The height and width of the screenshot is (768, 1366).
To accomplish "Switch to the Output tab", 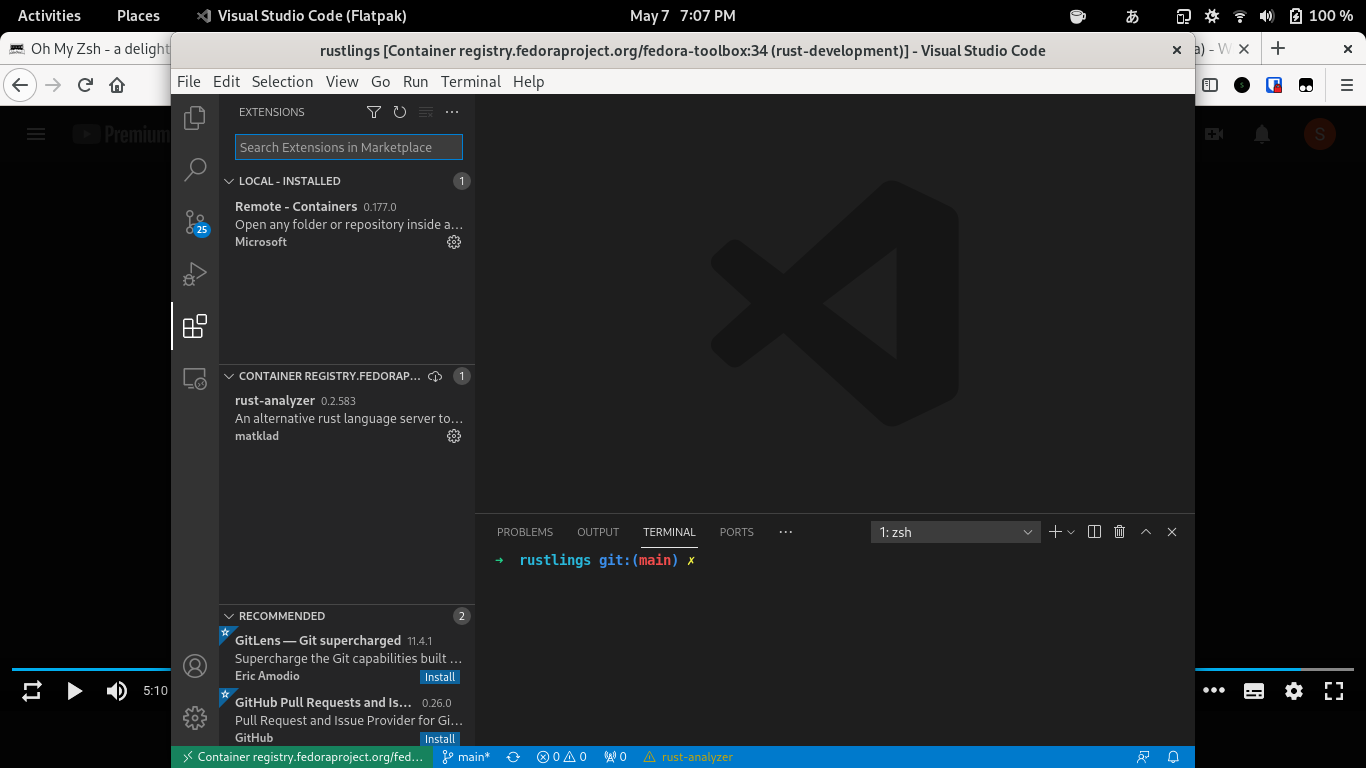I will (598, 532).
